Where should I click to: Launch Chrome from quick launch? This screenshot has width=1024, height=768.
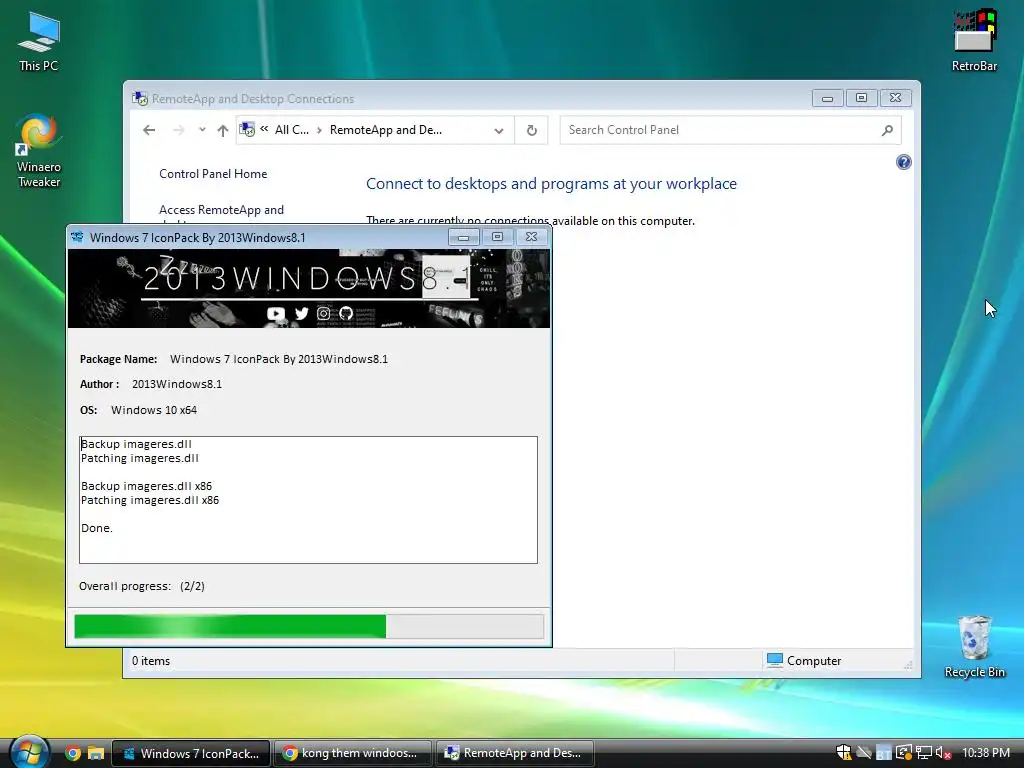point(73,753)
